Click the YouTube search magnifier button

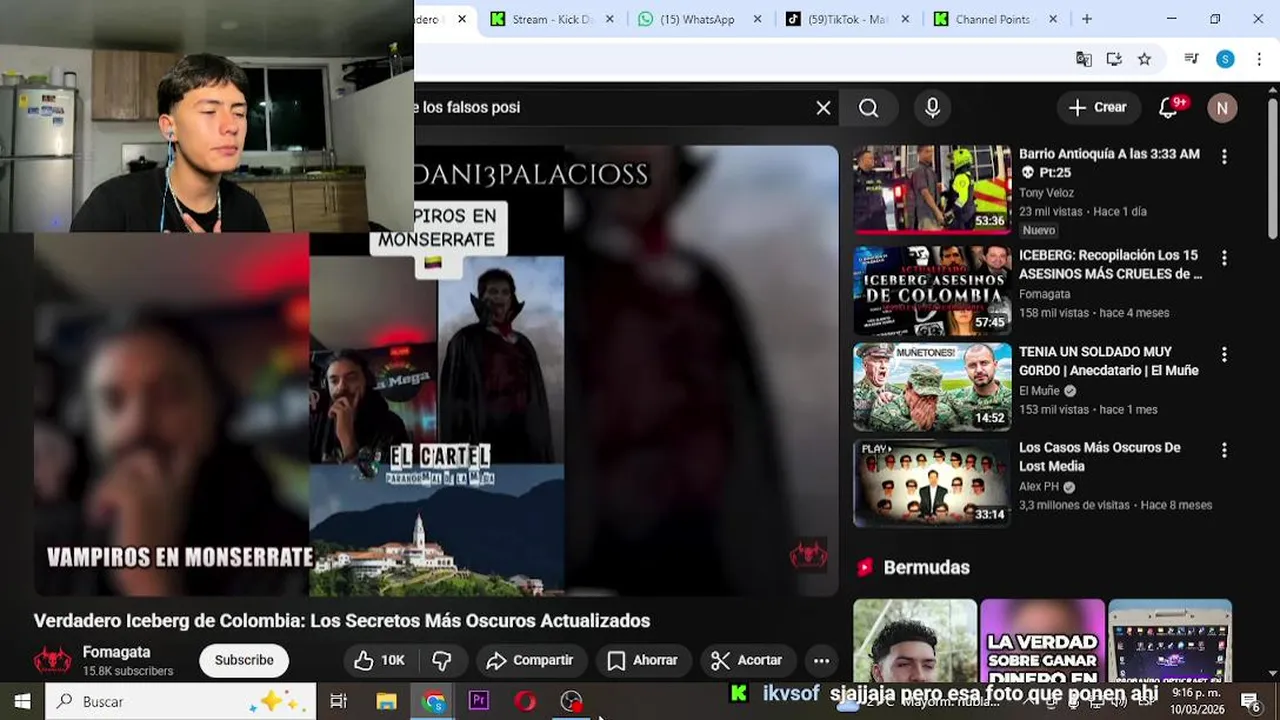click(869, 108)
